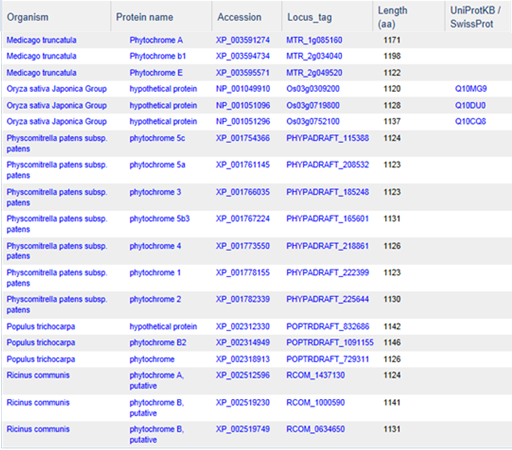Open locus tag MTR_2g049520
This screenshot has height=450, width=512.
(x=314, y=73)
